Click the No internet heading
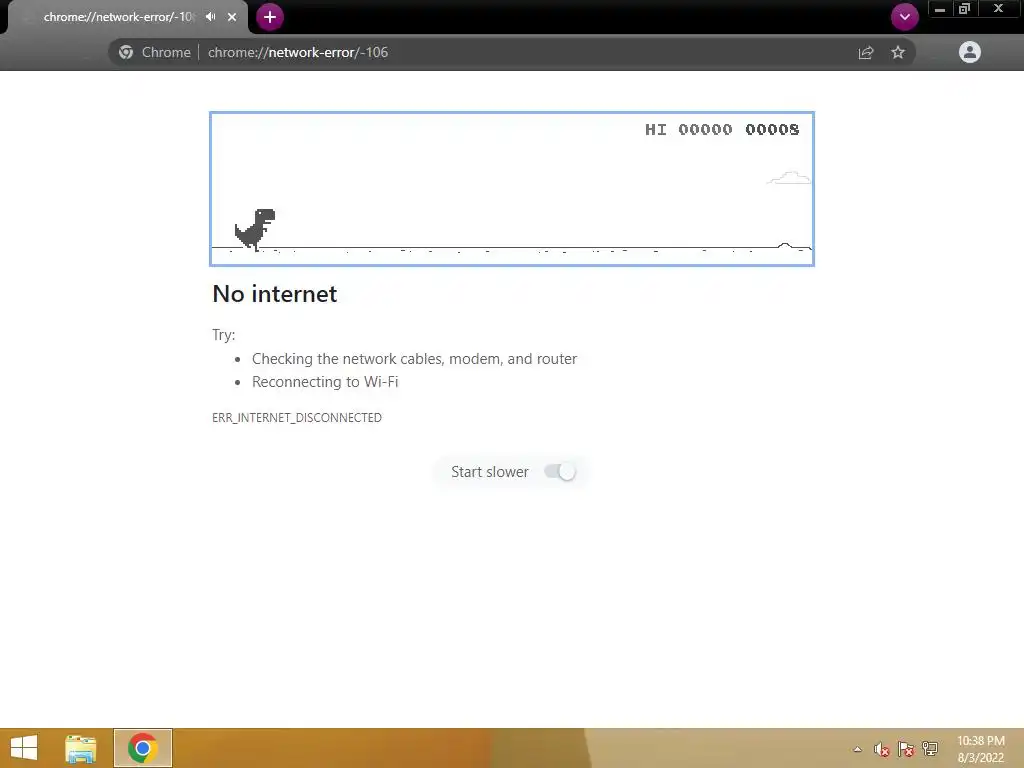The image size is (1024, 768). click(275, 294)
